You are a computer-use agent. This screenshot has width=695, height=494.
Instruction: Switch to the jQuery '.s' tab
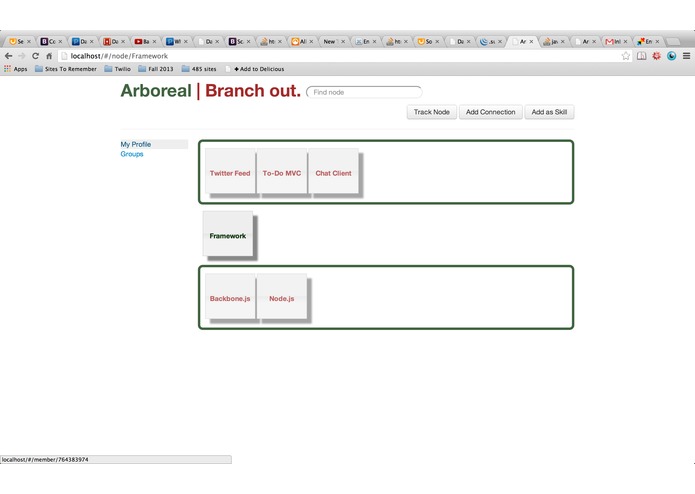tap(488, 41)
